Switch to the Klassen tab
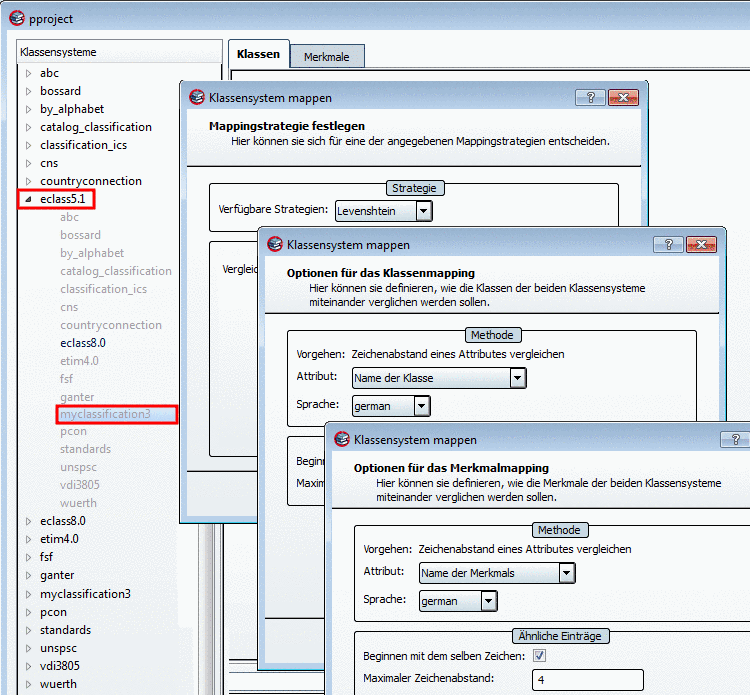The height and width of the screenshot is (695, 750). coord(258,54)
